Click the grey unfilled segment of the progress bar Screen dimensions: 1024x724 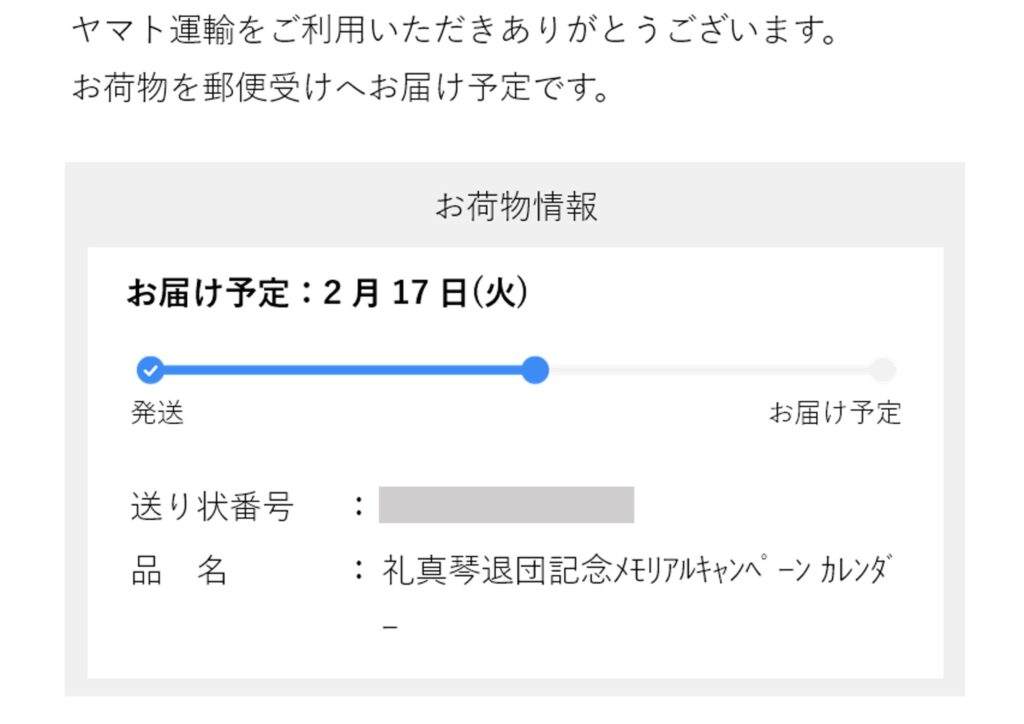(x=710, y=371)
